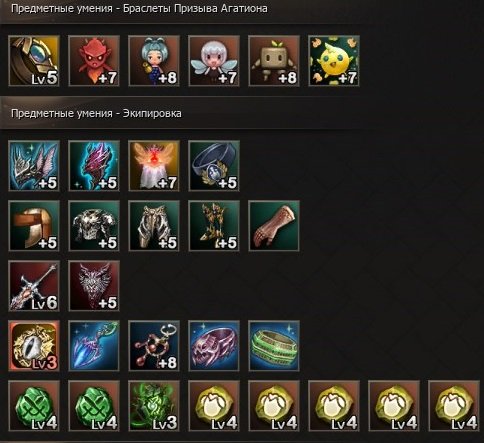Select the yellow chick agathion +7 icon

334,61
